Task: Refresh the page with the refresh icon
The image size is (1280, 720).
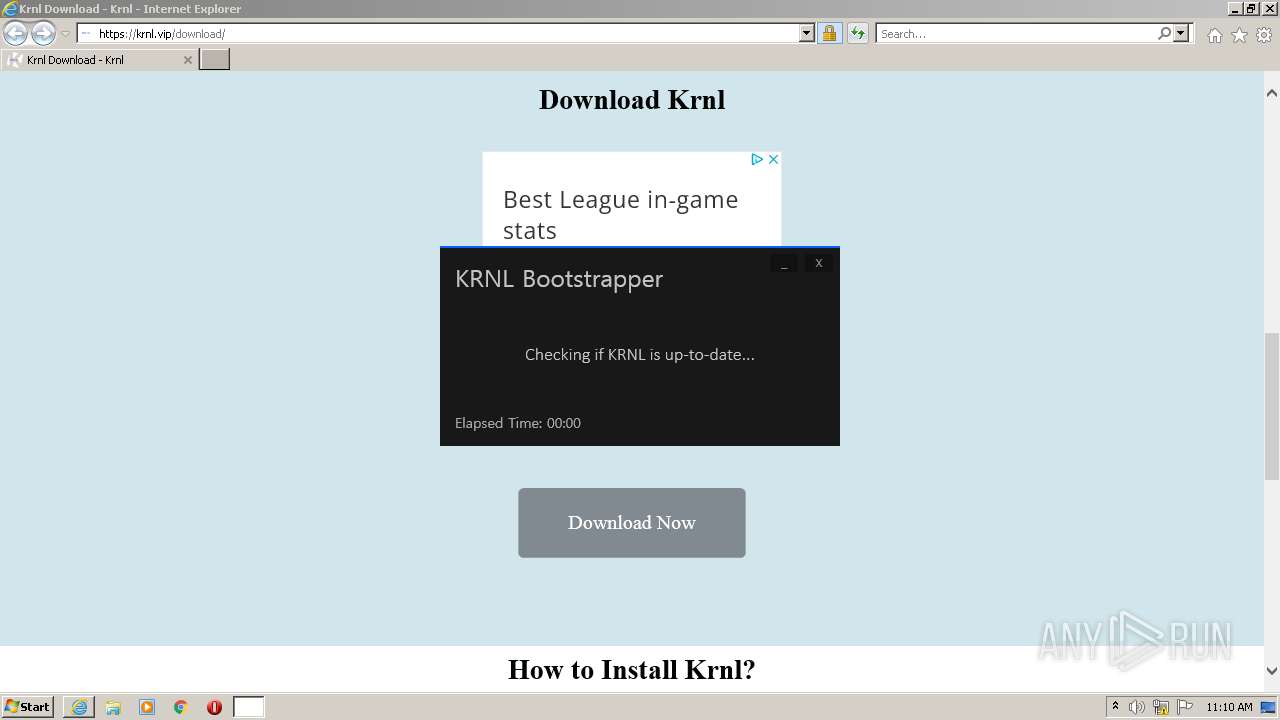Action: (857, 33)
